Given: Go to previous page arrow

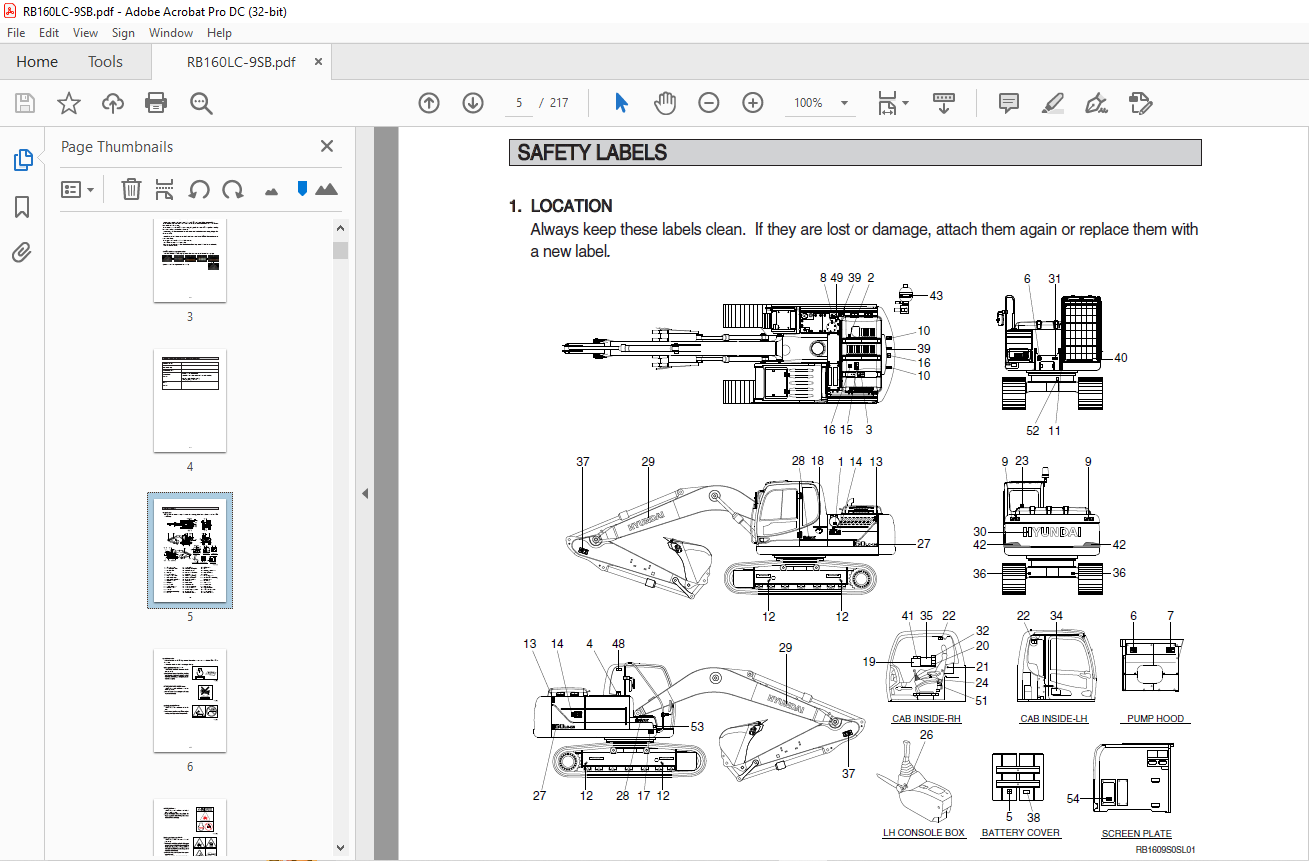Looking at the screenshot, I should click(x=429, y=103).
